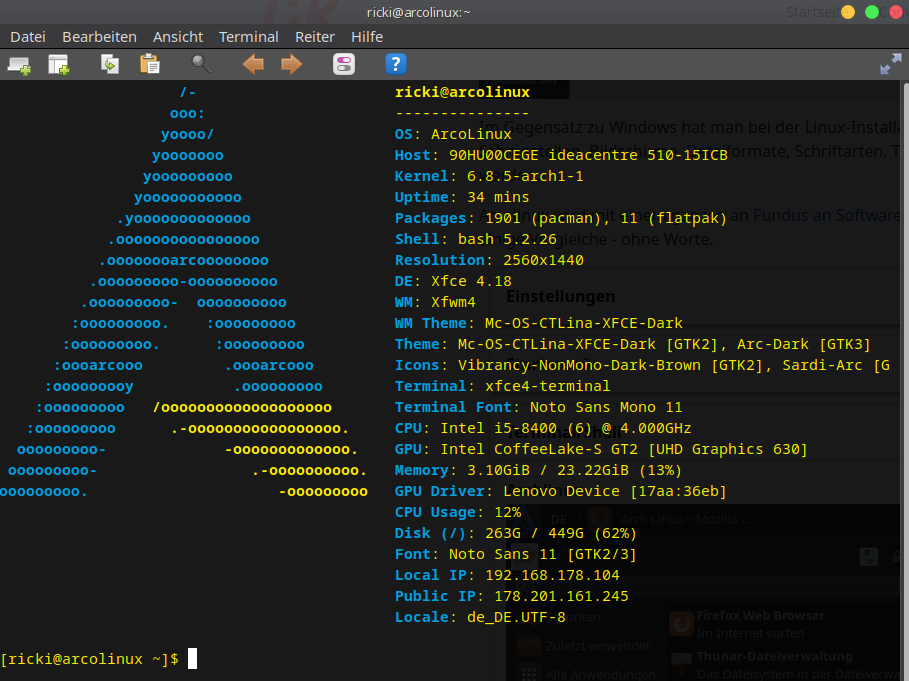
Task: Toggle fullscreen using the expand arrows icon
Action: pyautogui.click(x=890, y=65)
